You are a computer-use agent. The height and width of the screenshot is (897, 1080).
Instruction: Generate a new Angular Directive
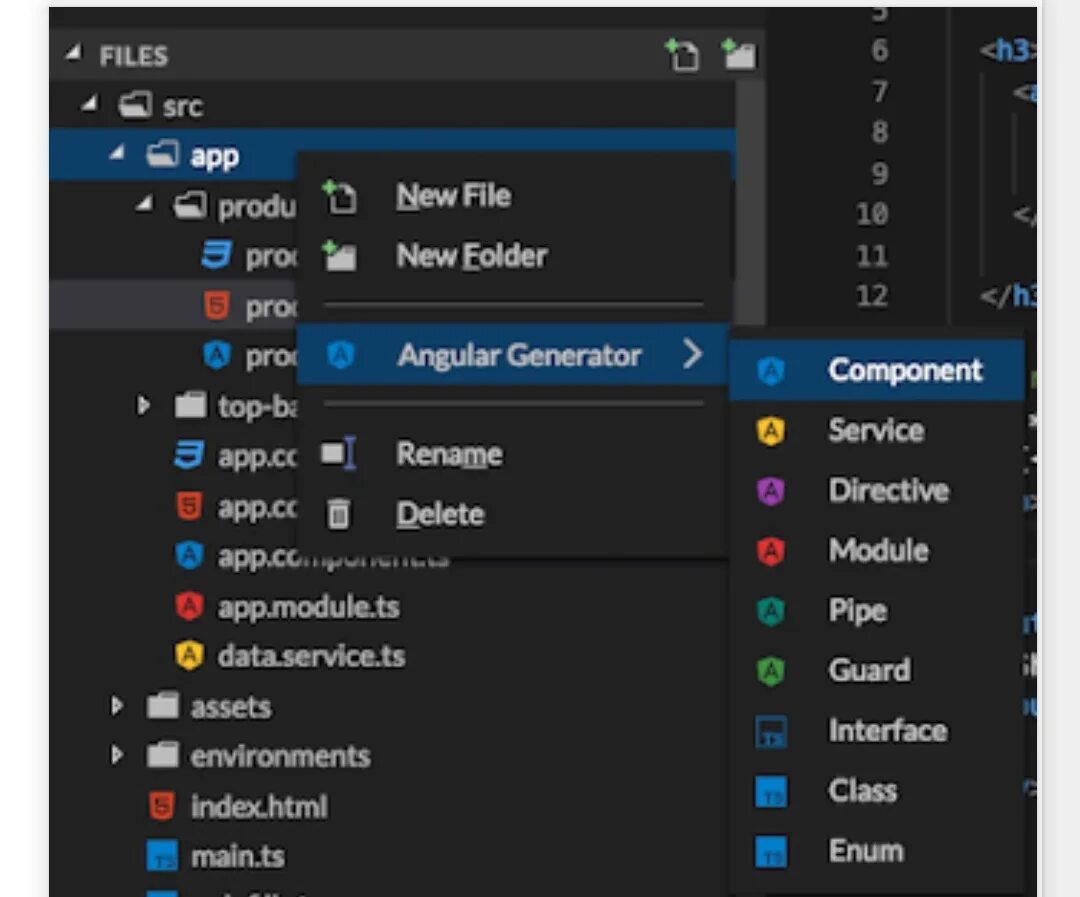[x=877, y=491]
